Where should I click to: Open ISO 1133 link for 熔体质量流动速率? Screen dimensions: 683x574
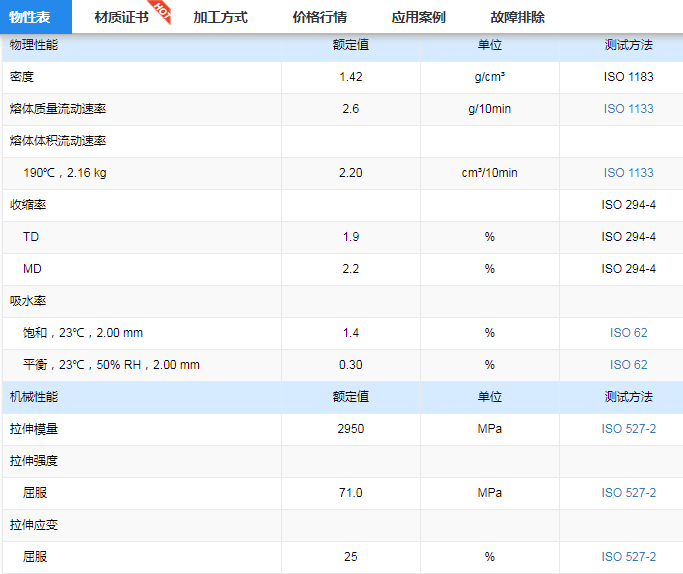coord(628,109)
